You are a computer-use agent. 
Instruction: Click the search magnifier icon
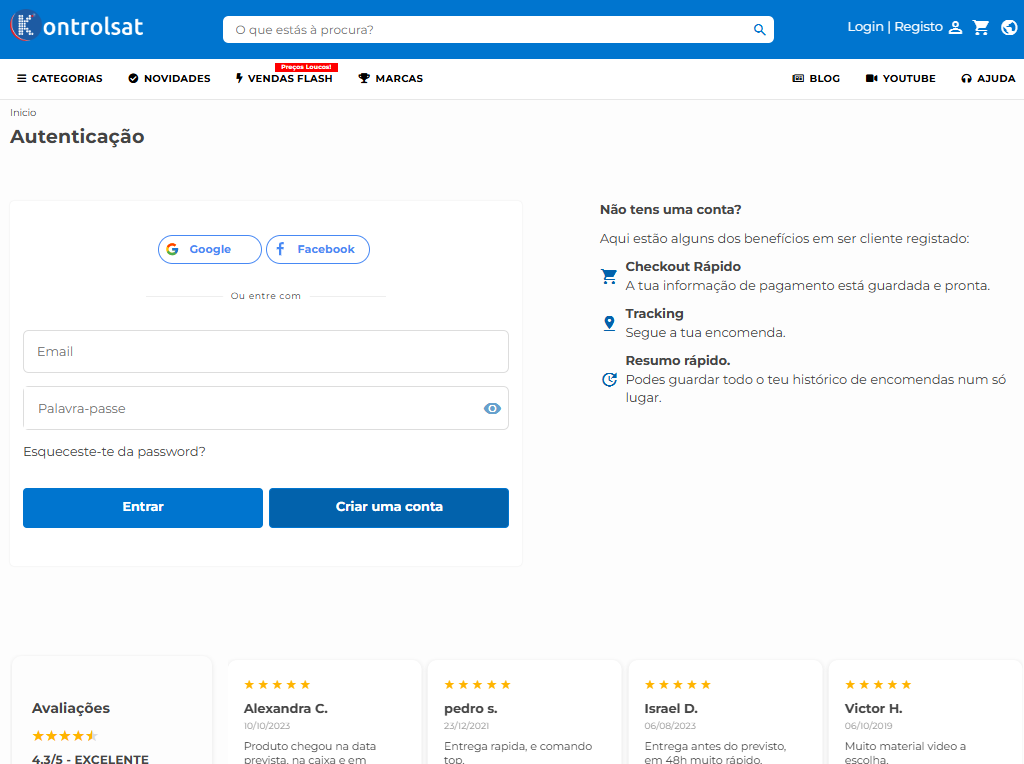point(759,30)
